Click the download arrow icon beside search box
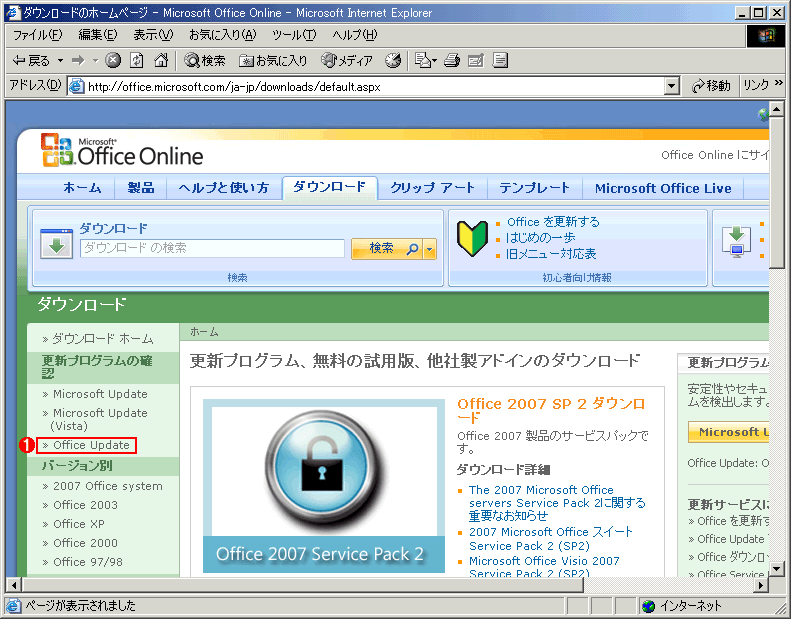The width and height of the screenshot is (791, 619). point(56,244)
